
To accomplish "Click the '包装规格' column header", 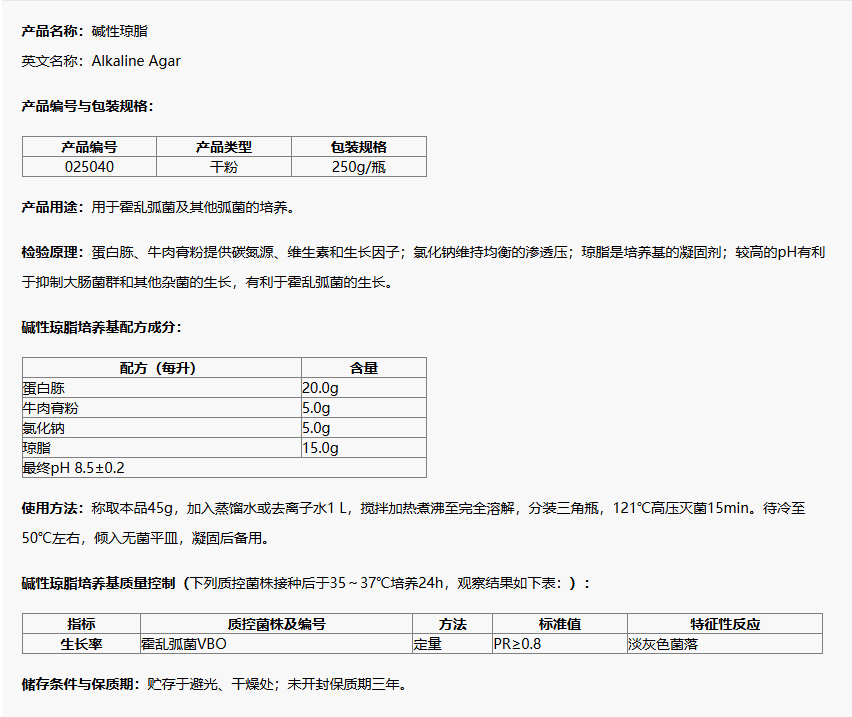I will coord(358,147).
